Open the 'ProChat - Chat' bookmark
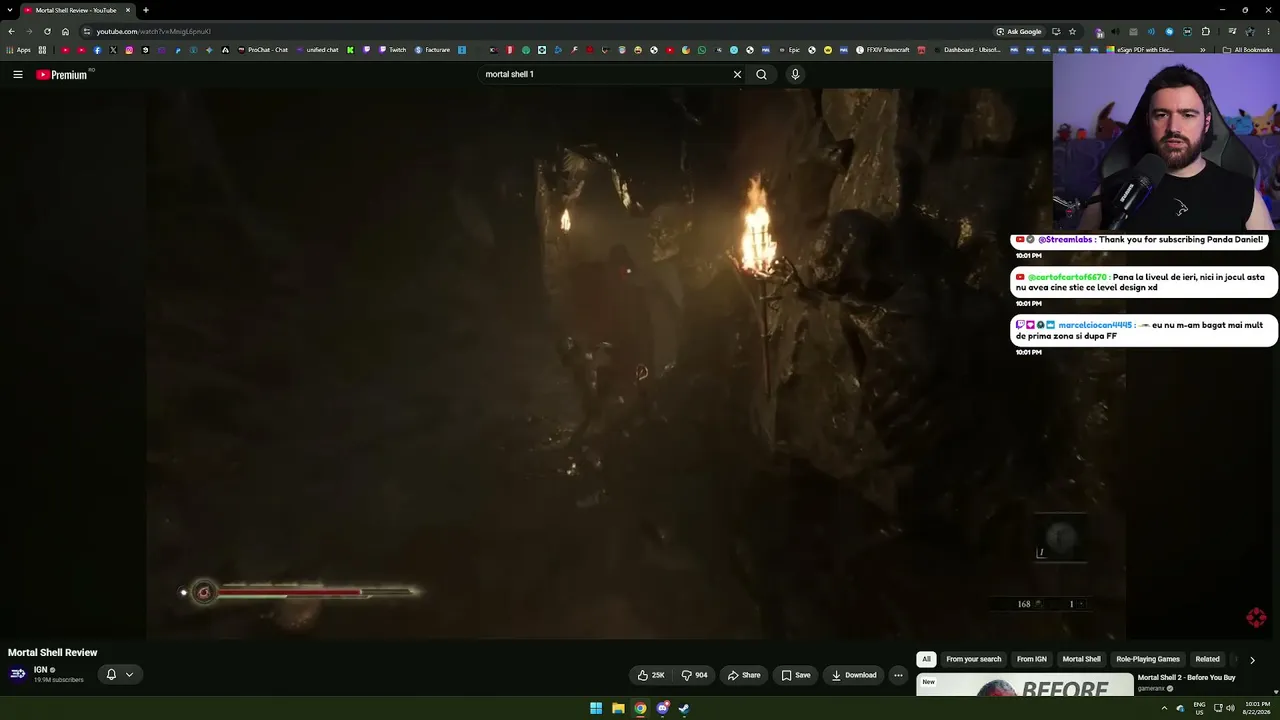Screen dimensions: 1280x720 [x=263, y=50]
